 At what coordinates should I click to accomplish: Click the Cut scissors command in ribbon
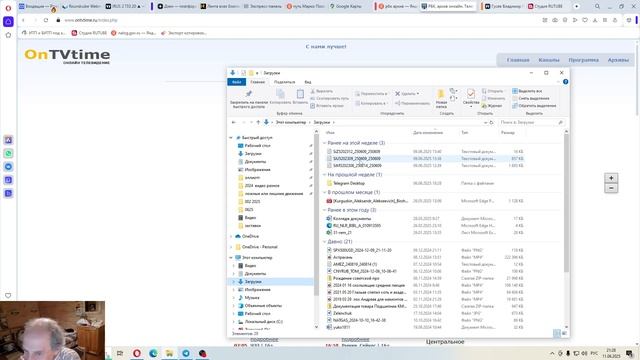pyautogui.click(x=322, y=91)
